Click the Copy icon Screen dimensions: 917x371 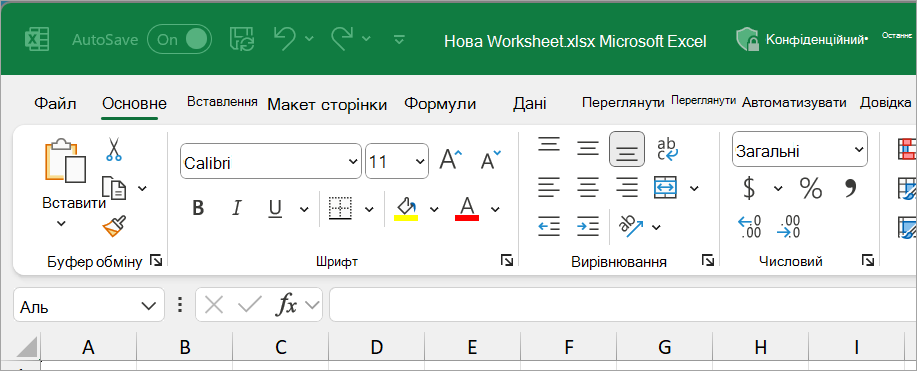click(x=114, y=188)
